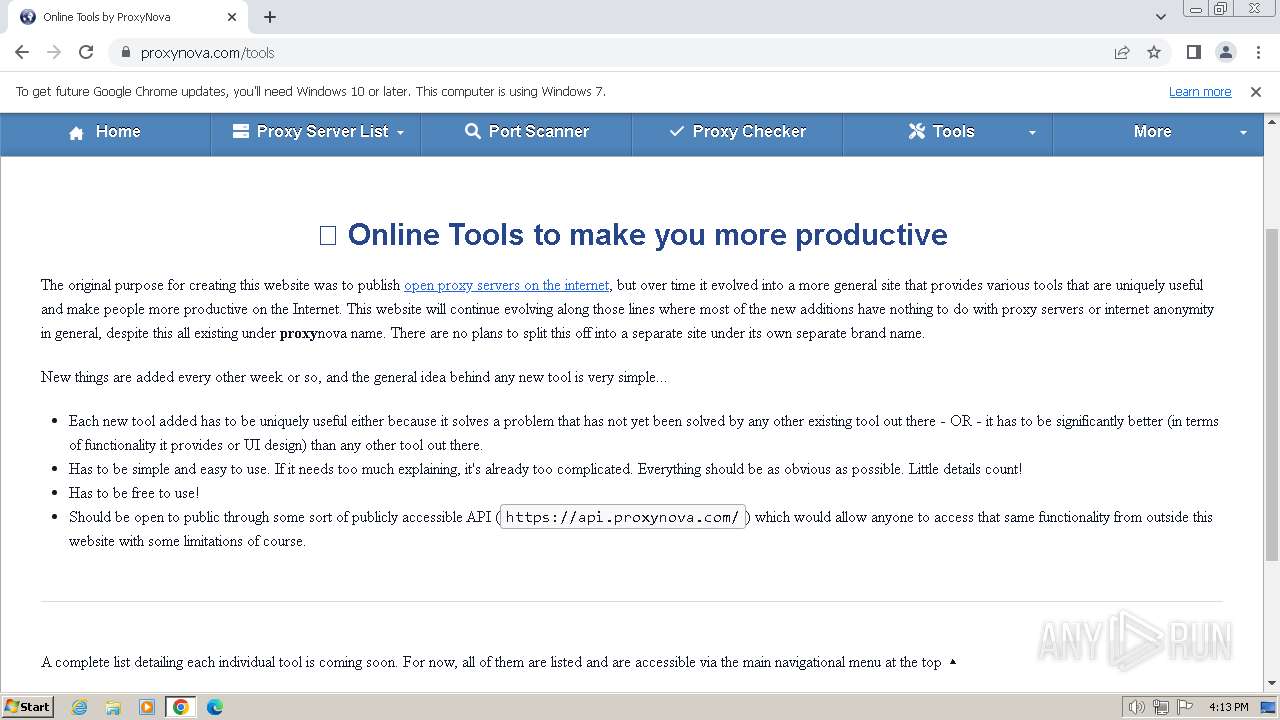Viewport: 1280px width, 720px height.
Task: Click the network tray icon
Action: click(1160, 707)
